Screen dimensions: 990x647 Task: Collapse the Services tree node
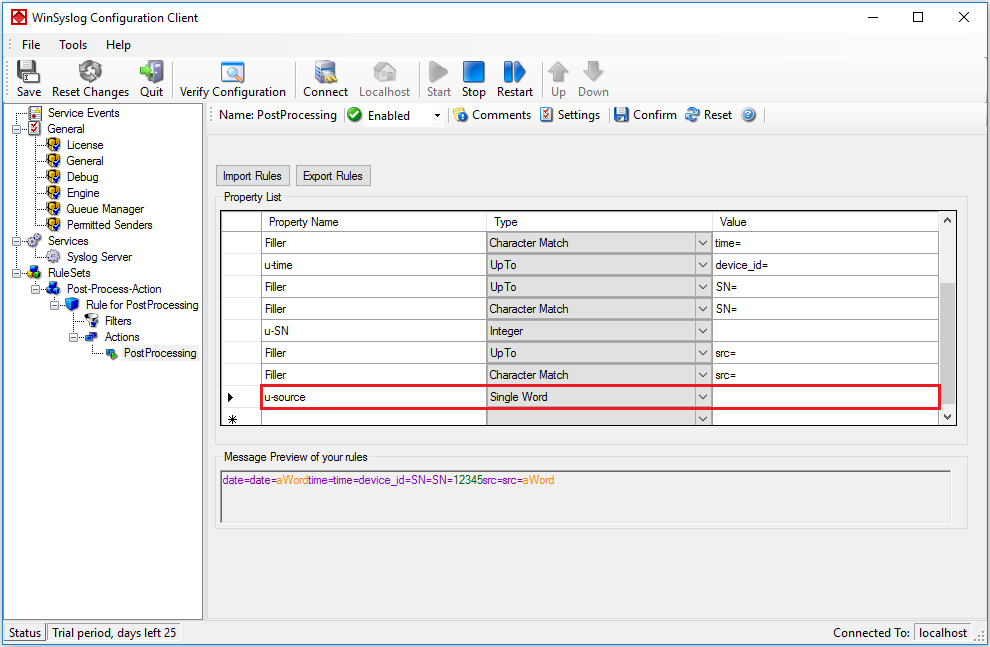pos(16,241)
